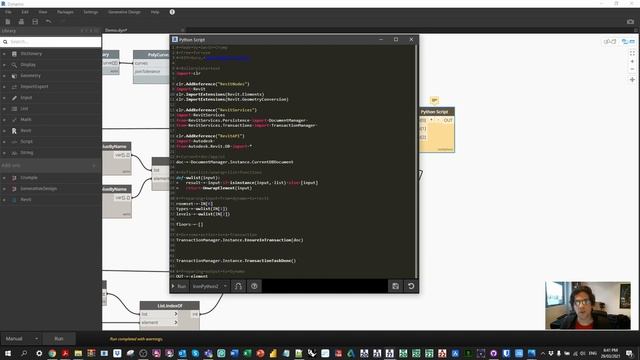640x360 pixels.
Task: Click the Geometry library cube icon
Action: point(14,76)
